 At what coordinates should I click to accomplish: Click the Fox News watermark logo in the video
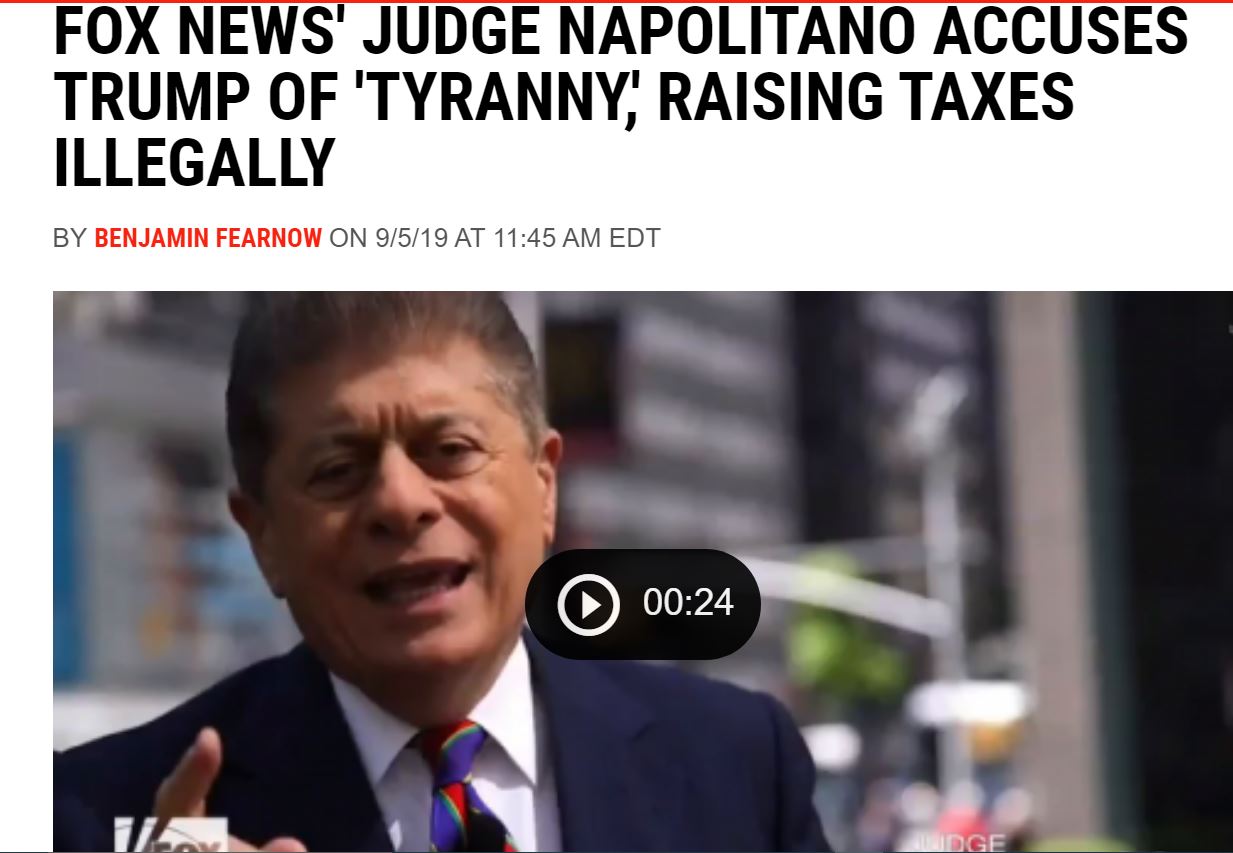[x=168, y=836]
